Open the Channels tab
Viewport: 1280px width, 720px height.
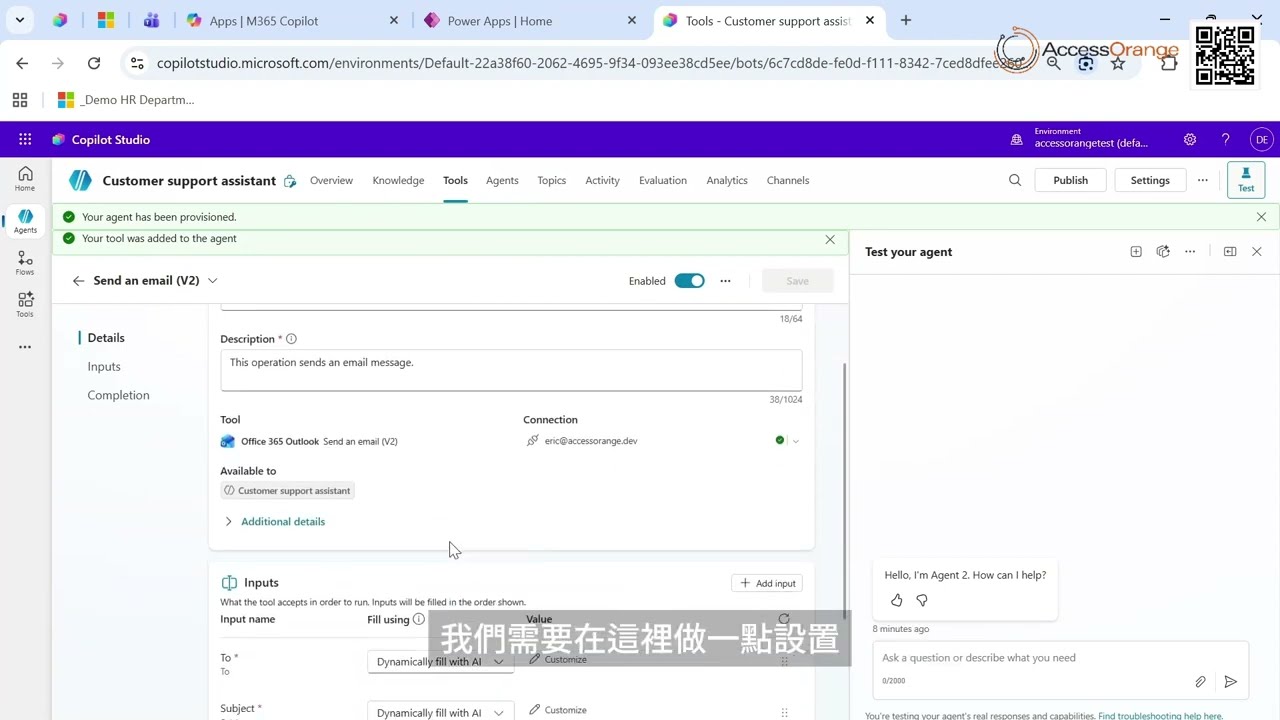pyautogui.click(x=788, y=181)
